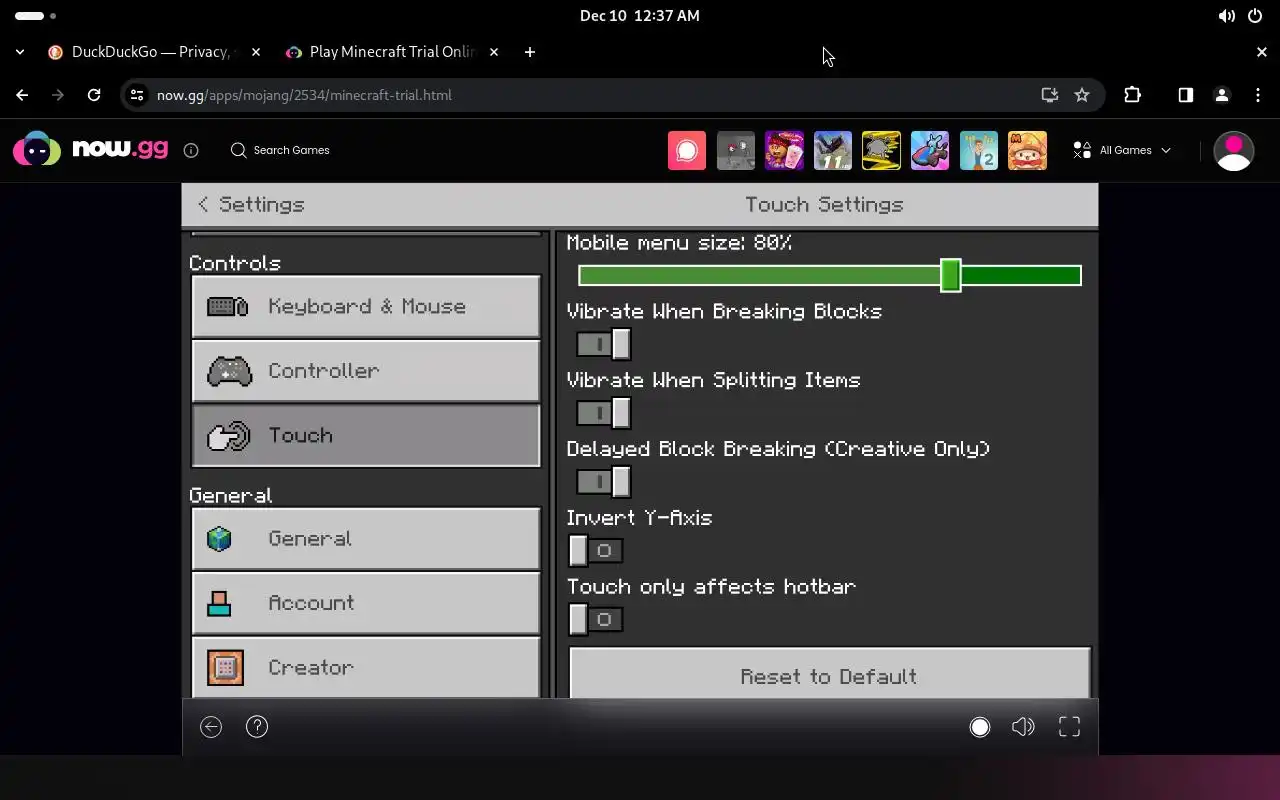This screenshot has width=1280, height=800.
Task: Open a new browser tab
Action: (x=530, y=52)
